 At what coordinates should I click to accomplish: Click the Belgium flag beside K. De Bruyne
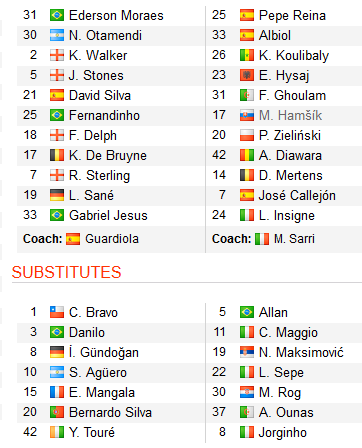pos(57,155)
